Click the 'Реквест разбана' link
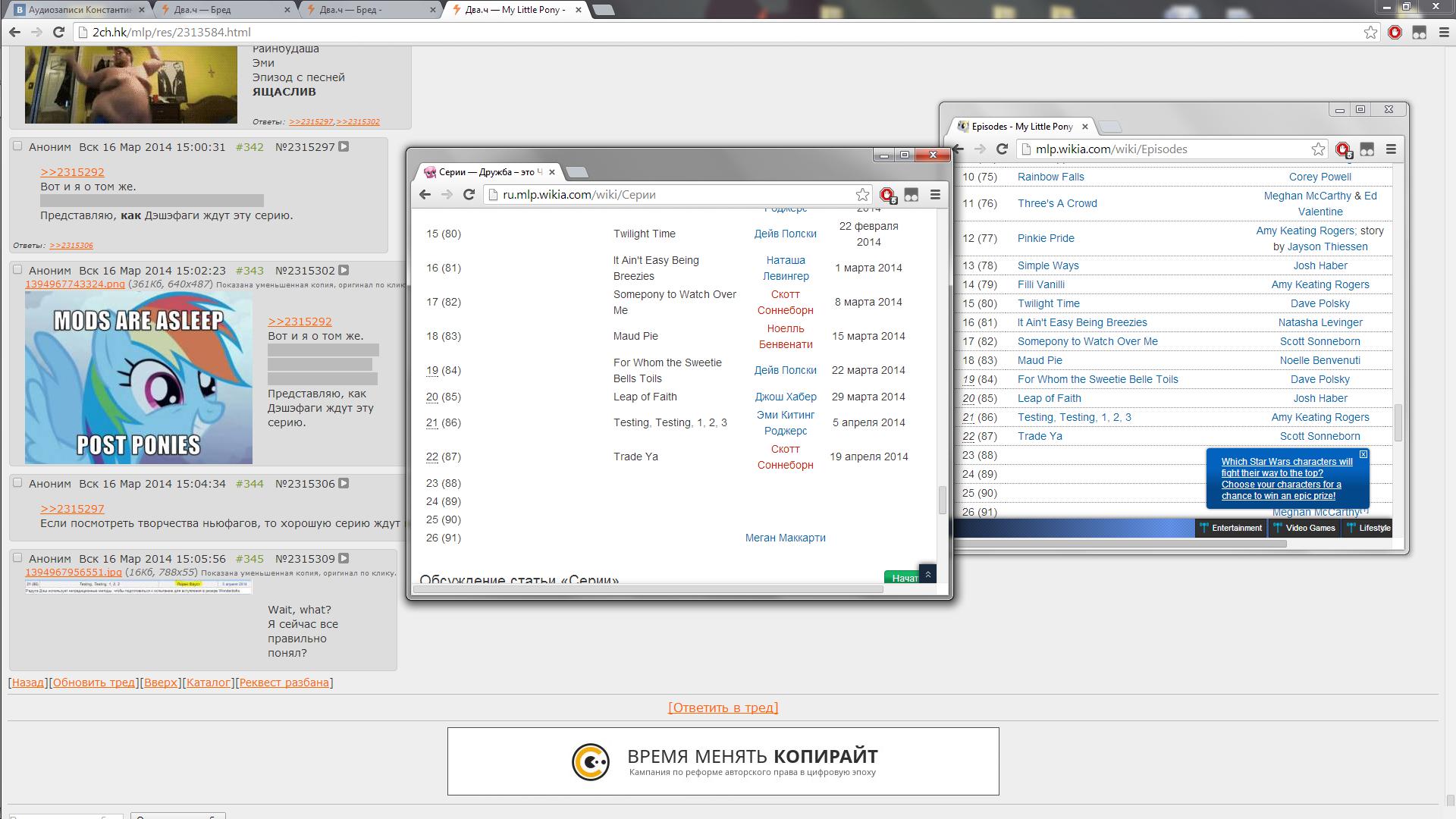Screen dimensions: 1456x819 [x=284, y=682]
